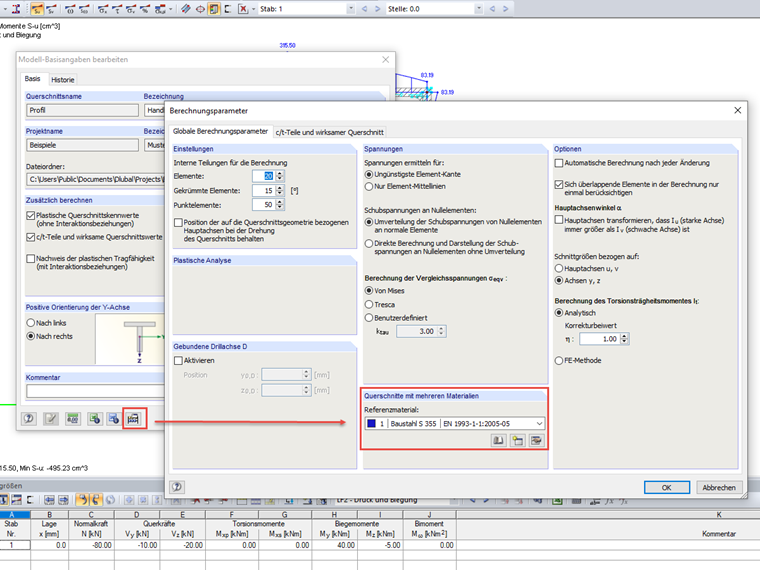The image size is (760, 570).
Task: Click hatched section view toolbar icon
Action: (x=186, y=9)
